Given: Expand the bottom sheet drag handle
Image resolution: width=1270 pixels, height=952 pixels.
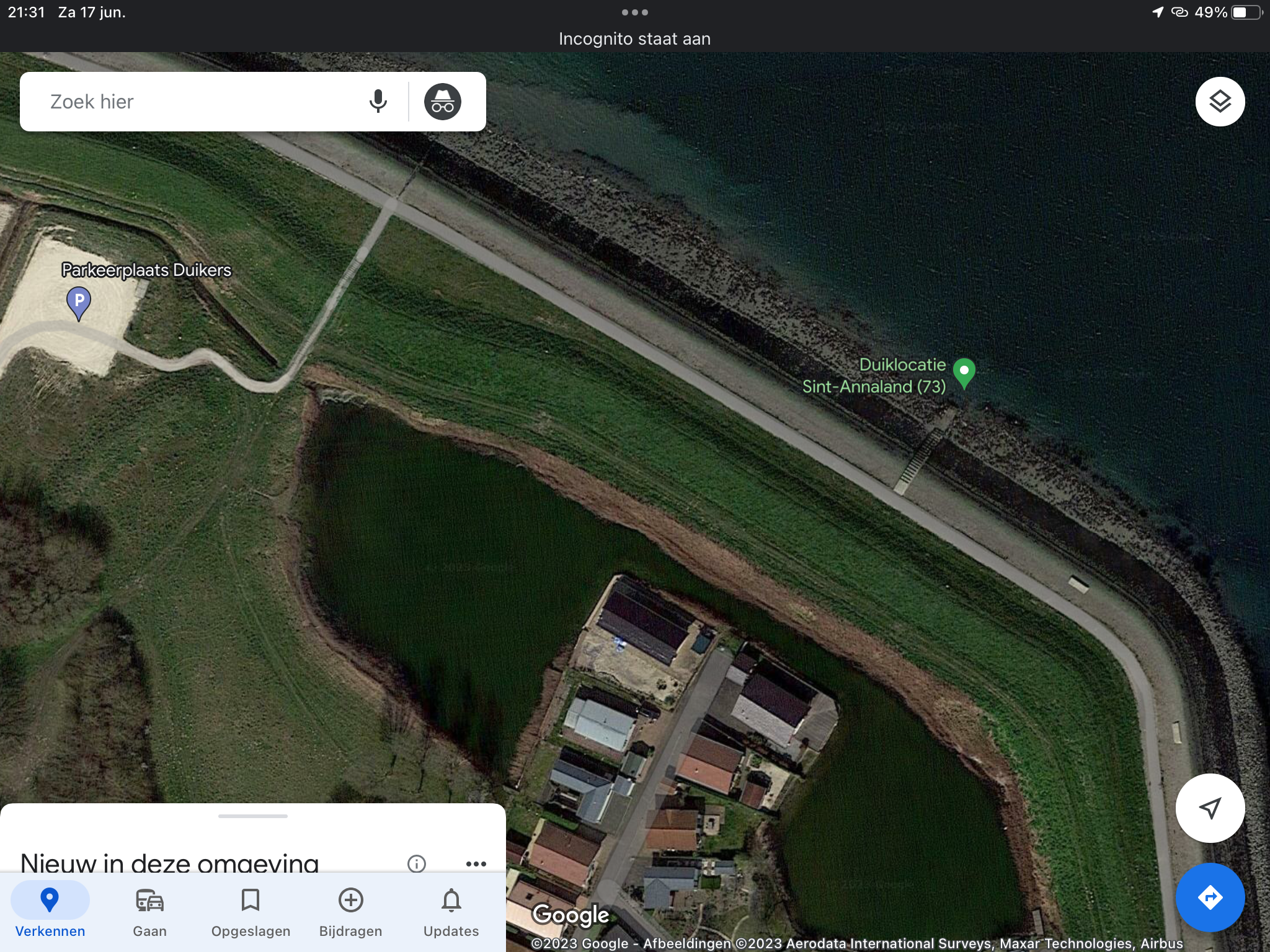Looking at the screenshot, I should pyautogui.click(x=252, y=816).
